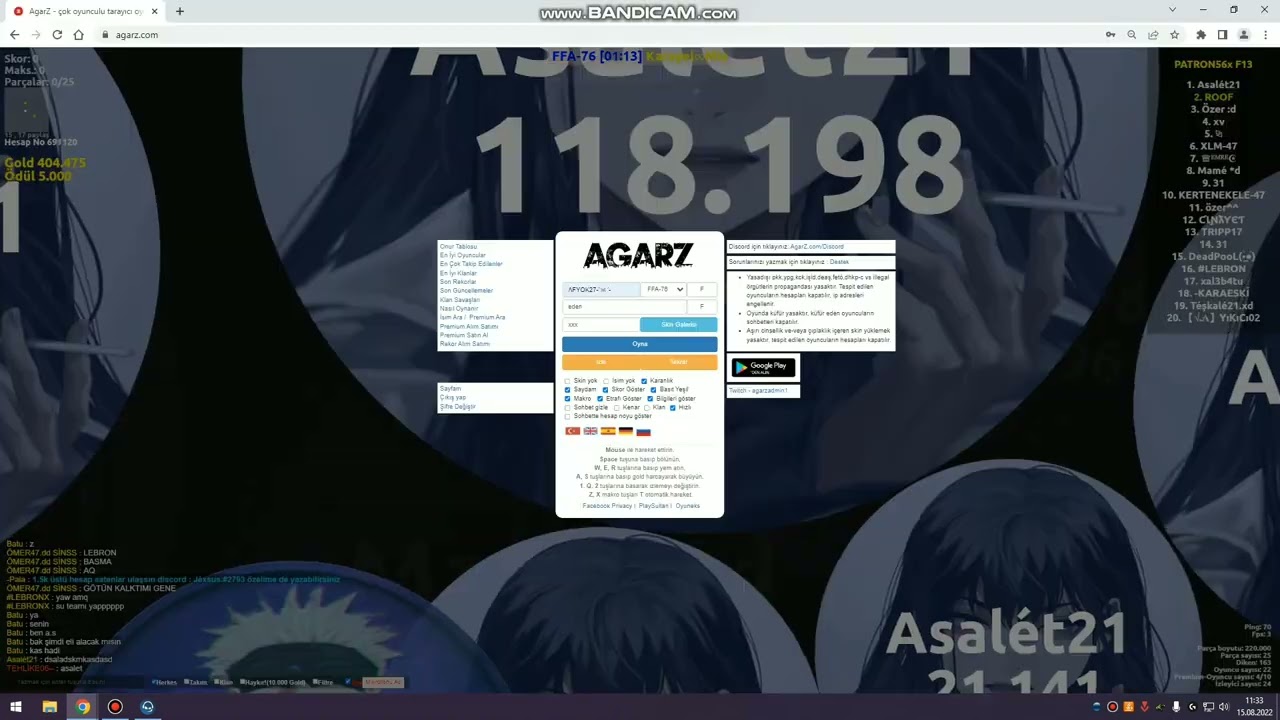Click the nickname field showing AFYOK27
This screenshot has height=720, width=1280.
pyautogui.click(x=601, y=290)
